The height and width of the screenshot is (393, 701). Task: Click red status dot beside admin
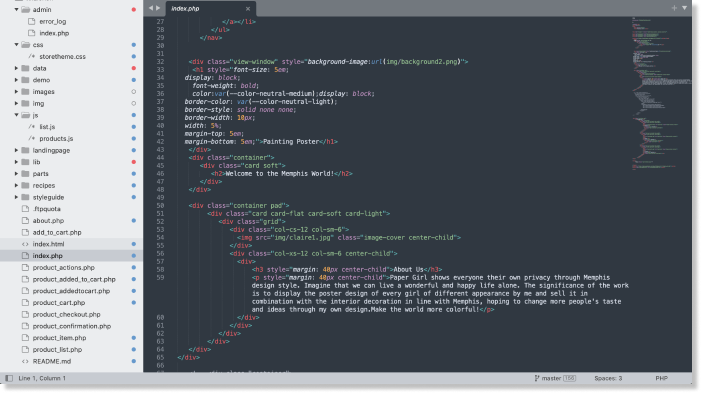(134, 9)
